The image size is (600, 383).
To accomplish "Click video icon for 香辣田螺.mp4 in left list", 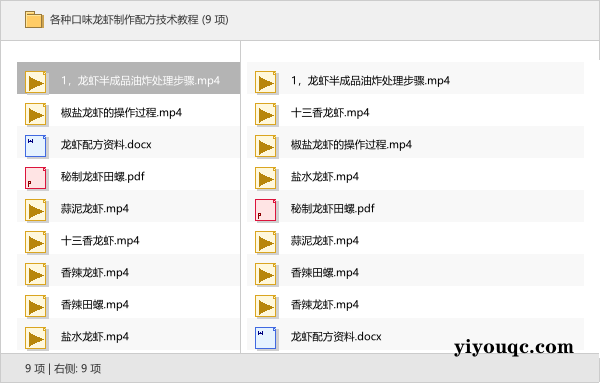I will point(36,306).
